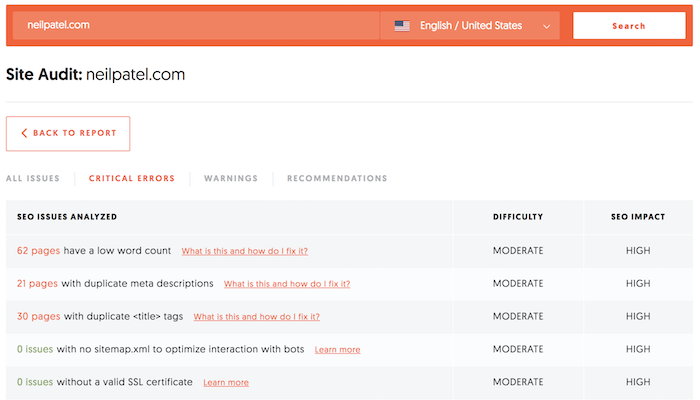Click the Site Audit: neilpatel.com heading

tap(96, 75)
